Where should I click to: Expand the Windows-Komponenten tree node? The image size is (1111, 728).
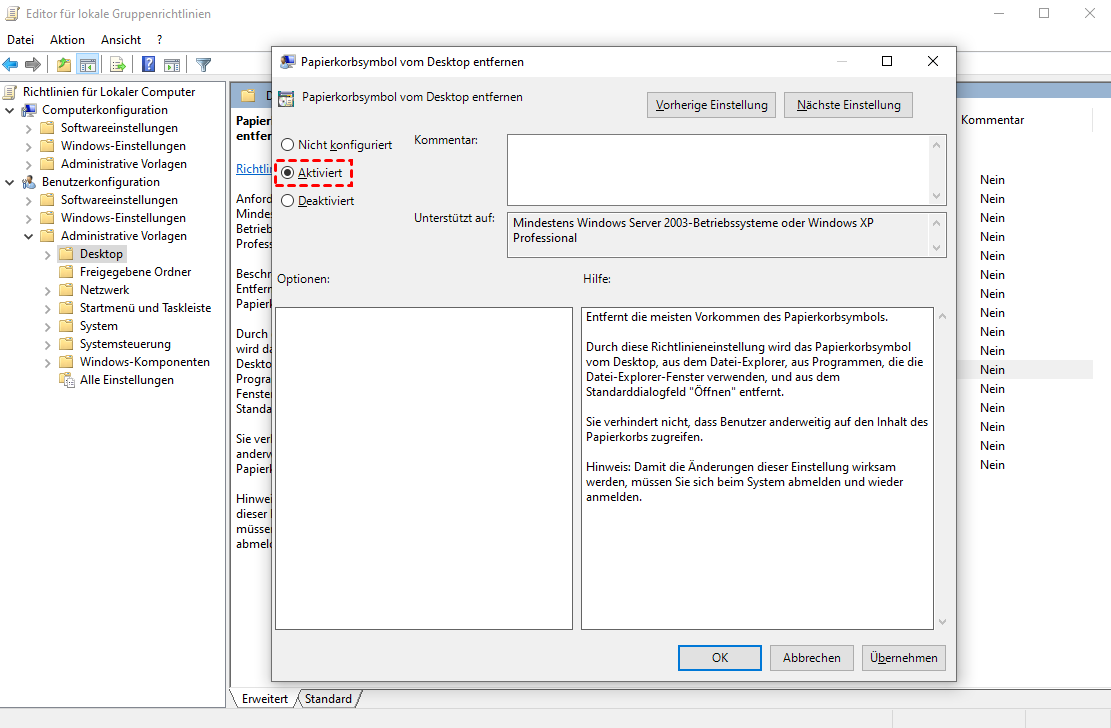47,362
